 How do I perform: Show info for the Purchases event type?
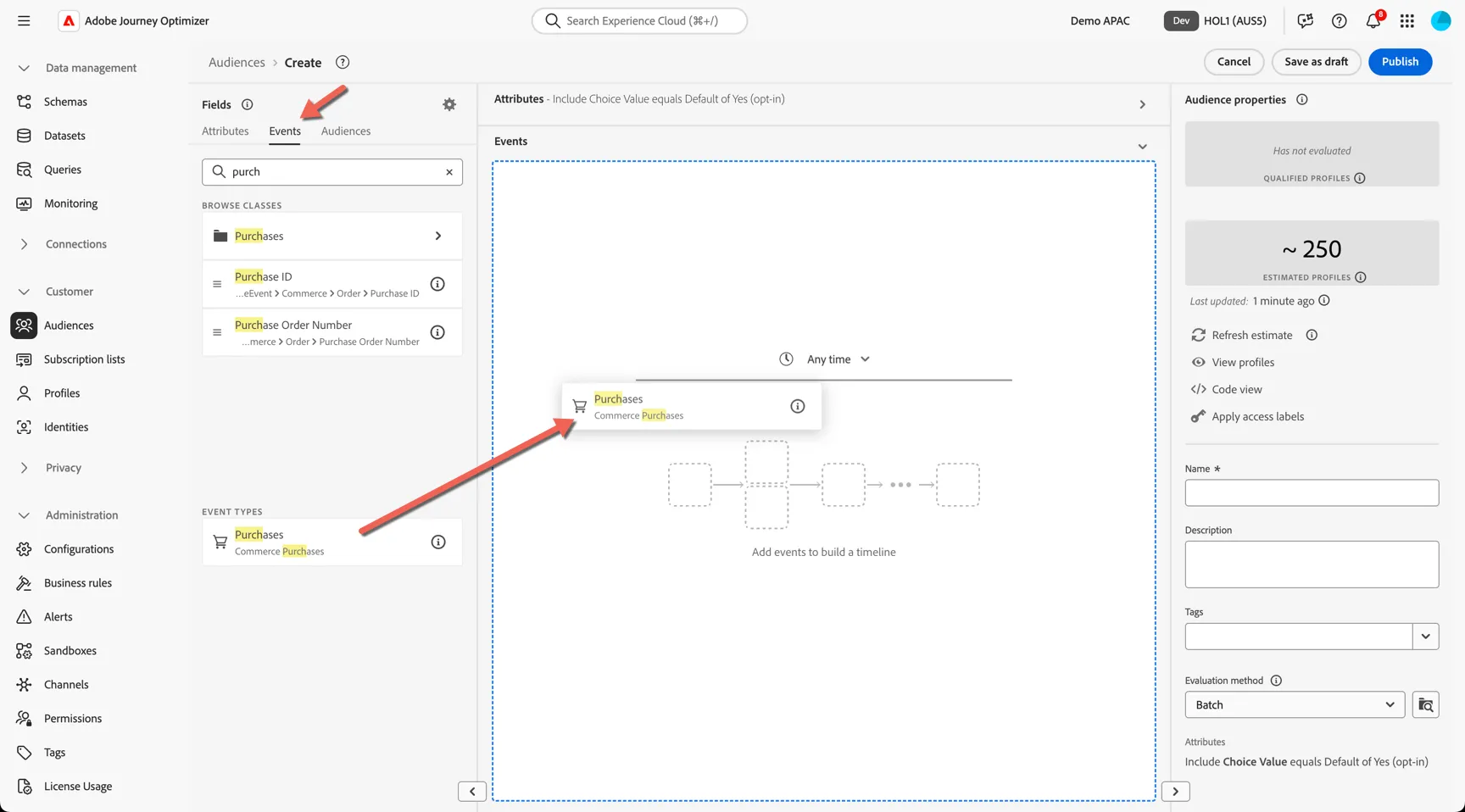pyautogui.click(x=438, y=542)
